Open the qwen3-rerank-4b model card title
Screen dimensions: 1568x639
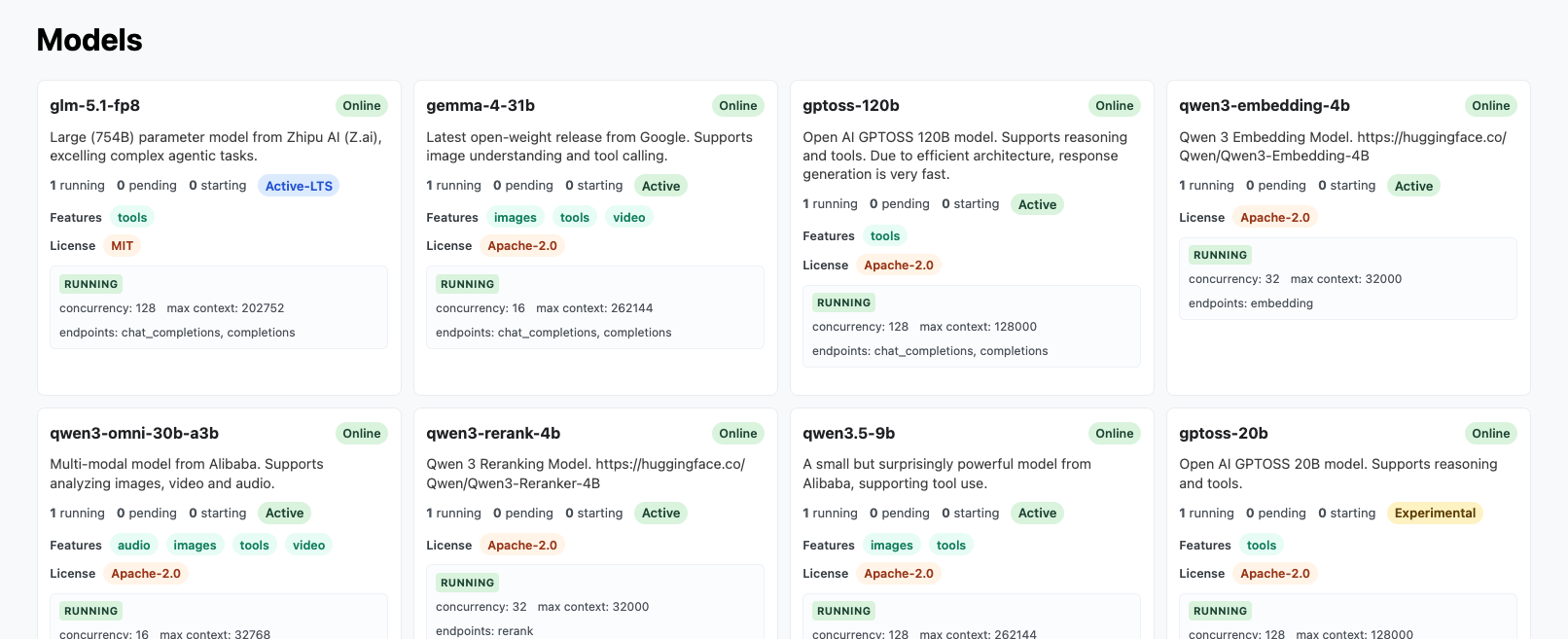(x=493, y=433)
